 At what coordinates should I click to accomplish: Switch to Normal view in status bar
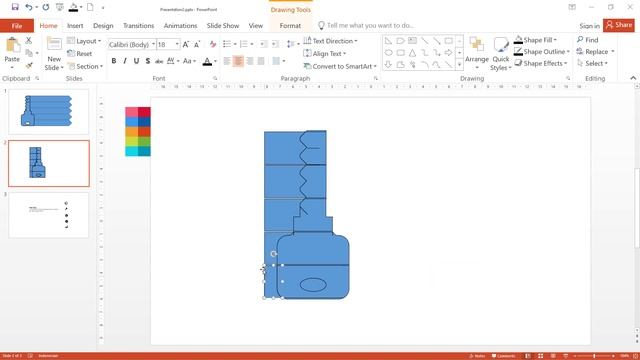coord(528,356)
